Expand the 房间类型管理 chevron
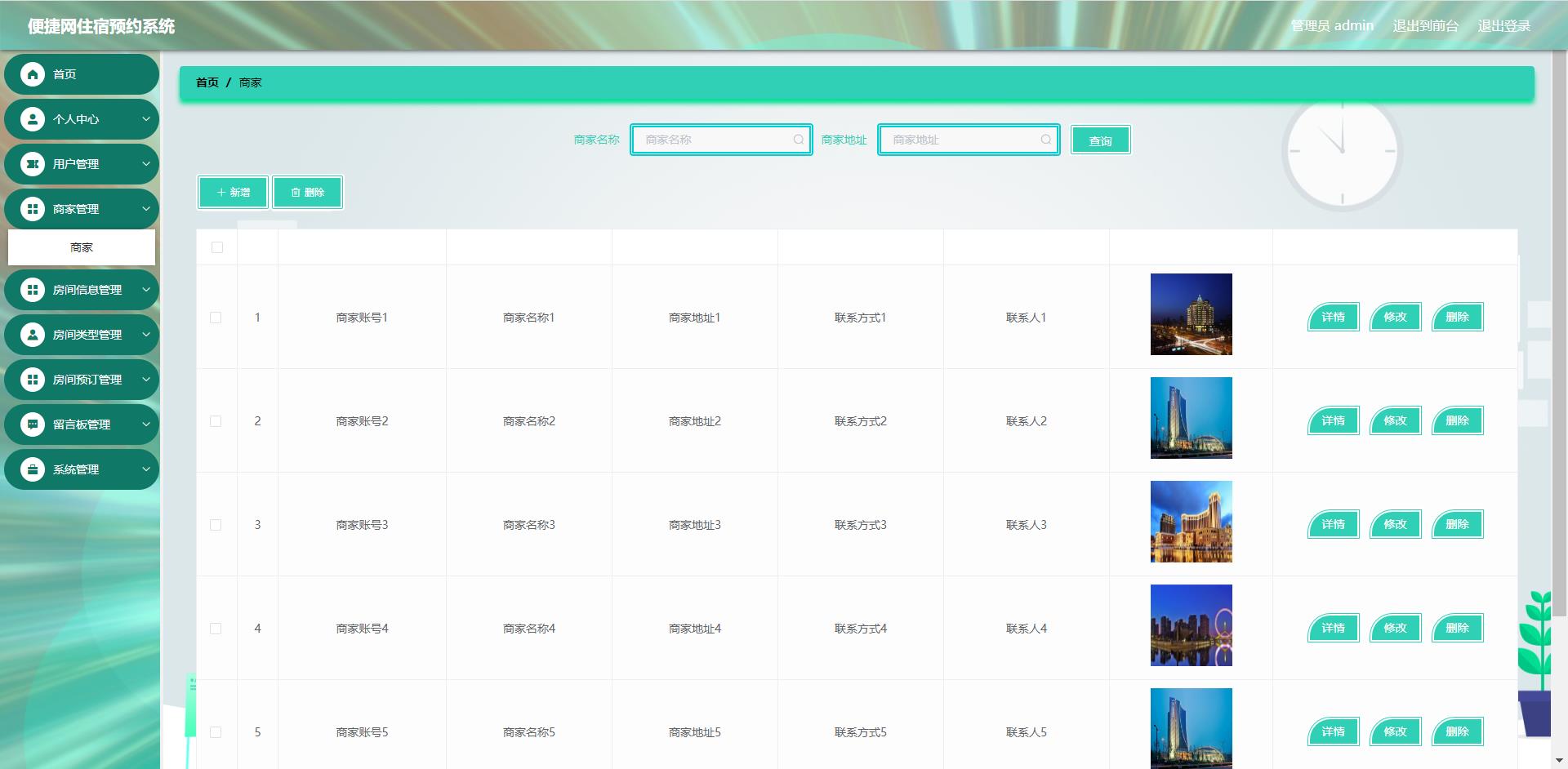The height and width of the screenshot is (769, 1568). pos(146,335)
